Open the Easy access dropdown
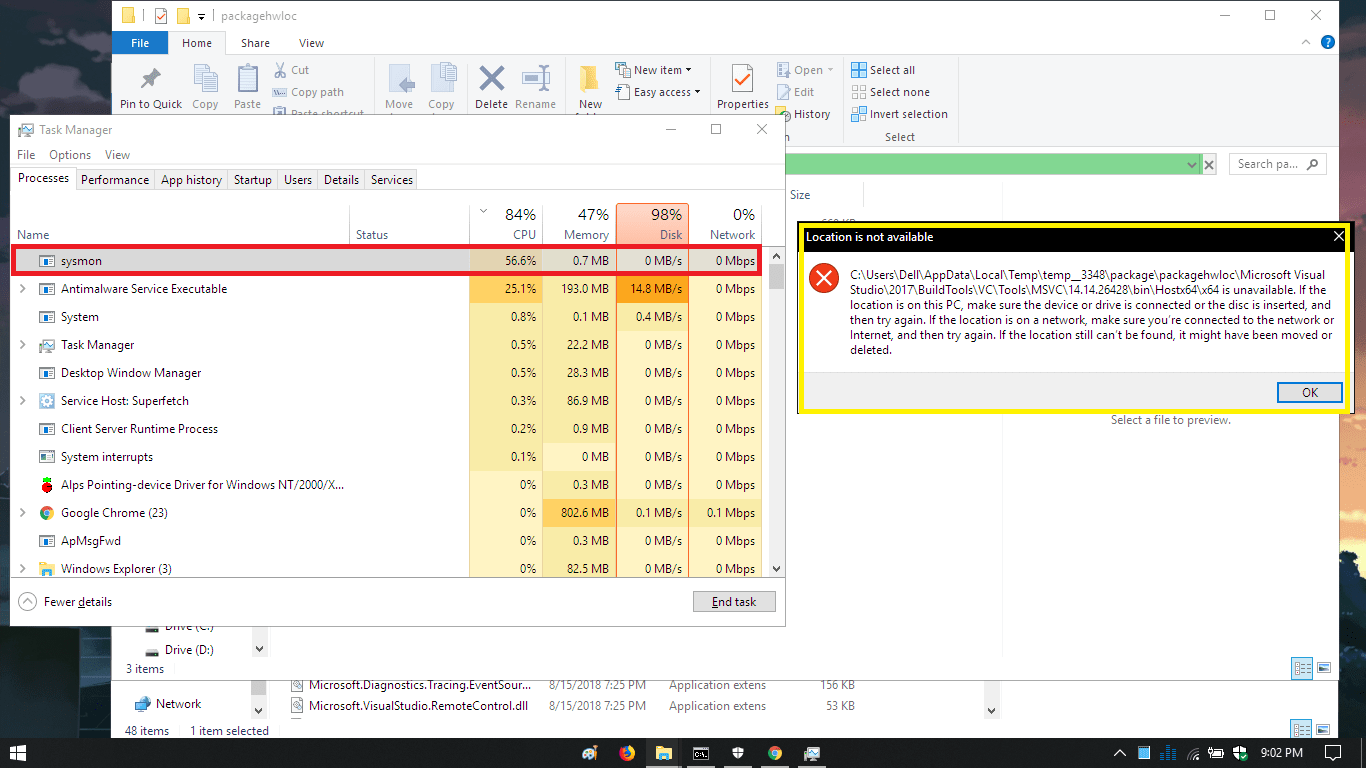Screen dimensions: 1366x768 coord(658,91)
